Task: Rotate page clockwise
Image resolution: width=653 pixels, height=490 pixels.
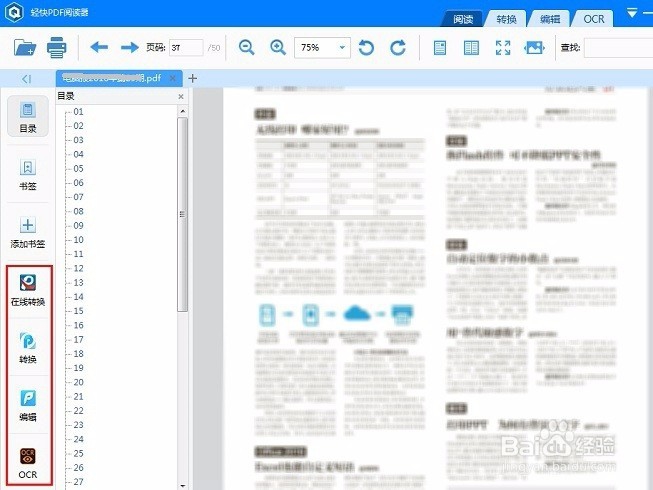Action: tap(398, 47)
